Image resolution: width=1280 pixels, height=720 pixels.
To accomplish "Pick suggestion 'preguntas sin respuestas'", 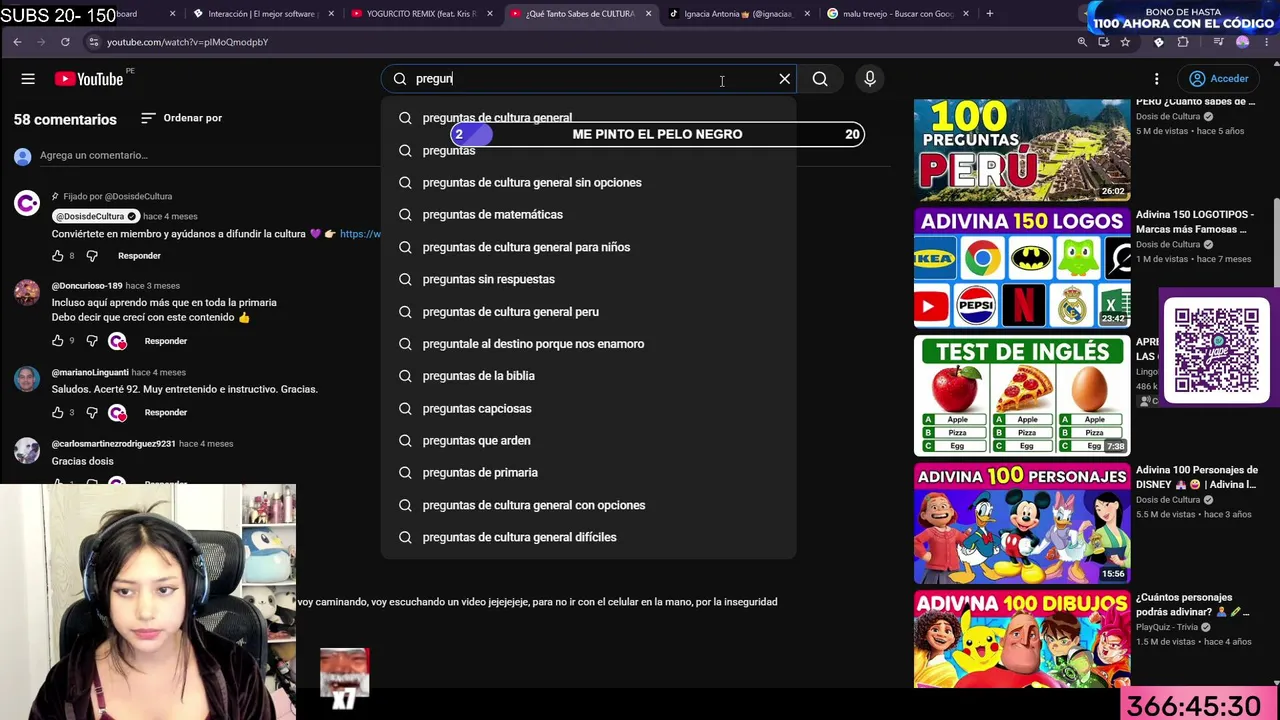I will pyautogui.click(x=588, y=279).
